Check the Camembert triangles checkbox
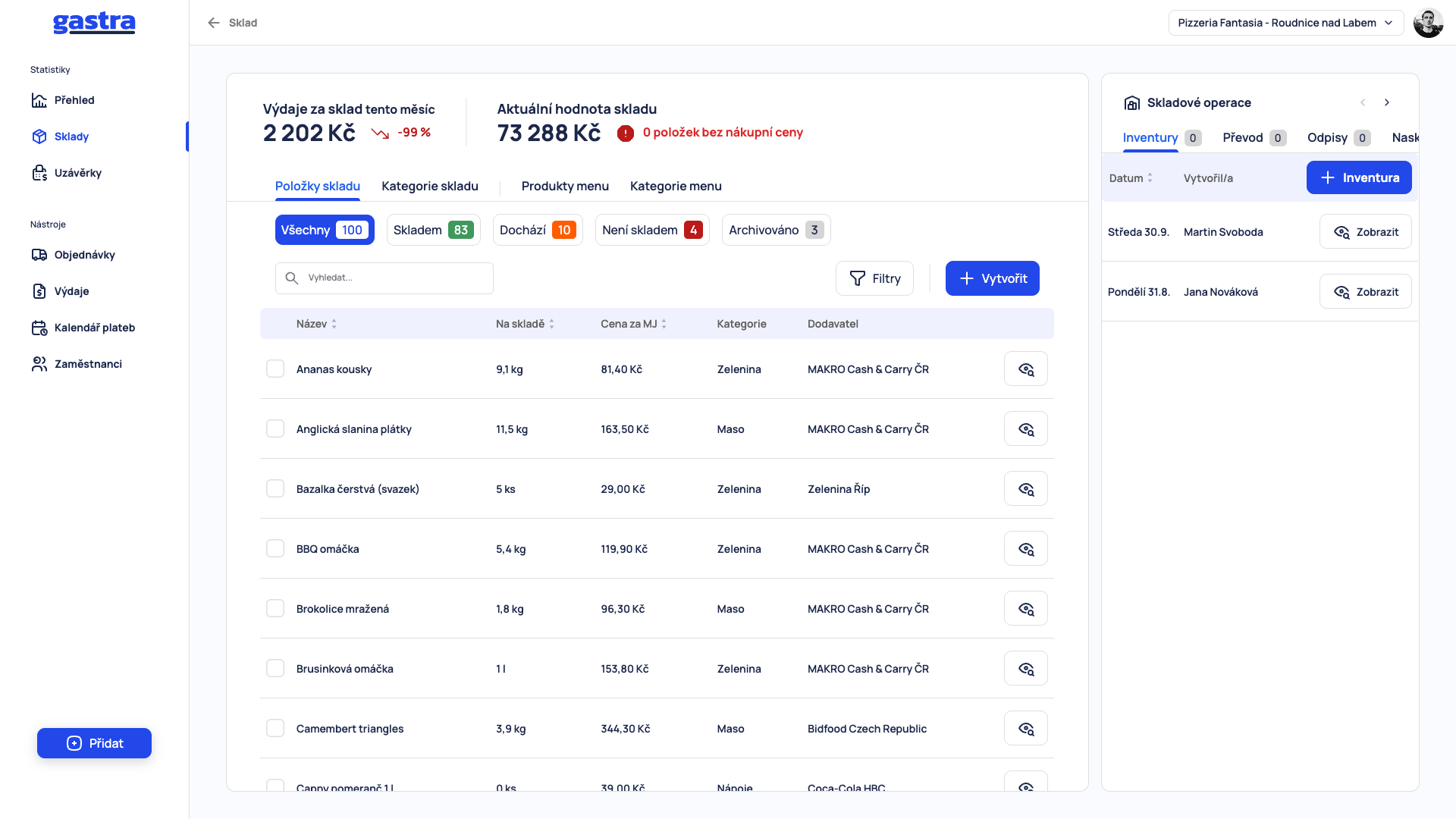 pyautogui.click(x=275, y=729)
